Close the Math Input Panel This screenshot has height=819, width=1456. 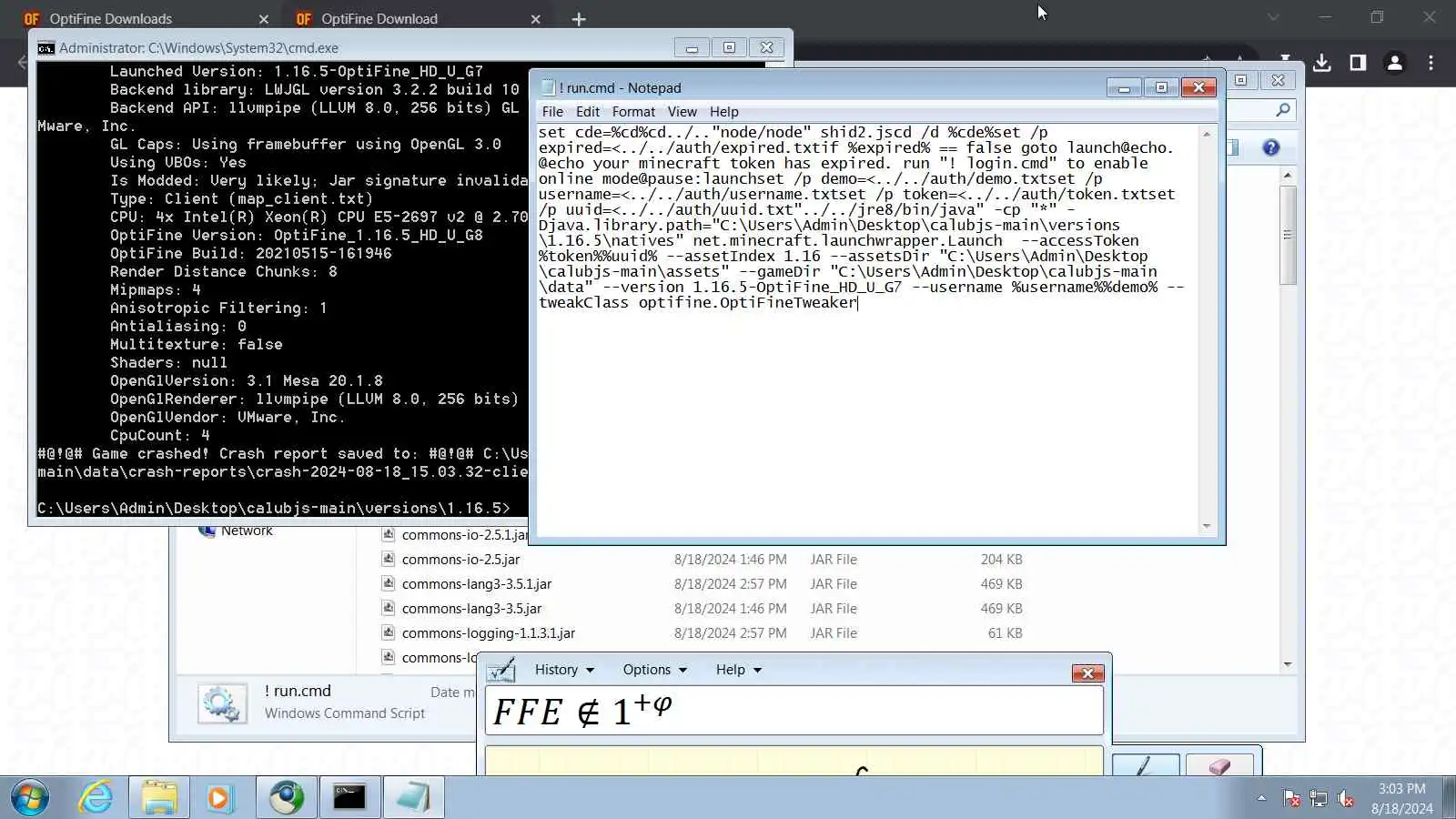coord(1087,673)
